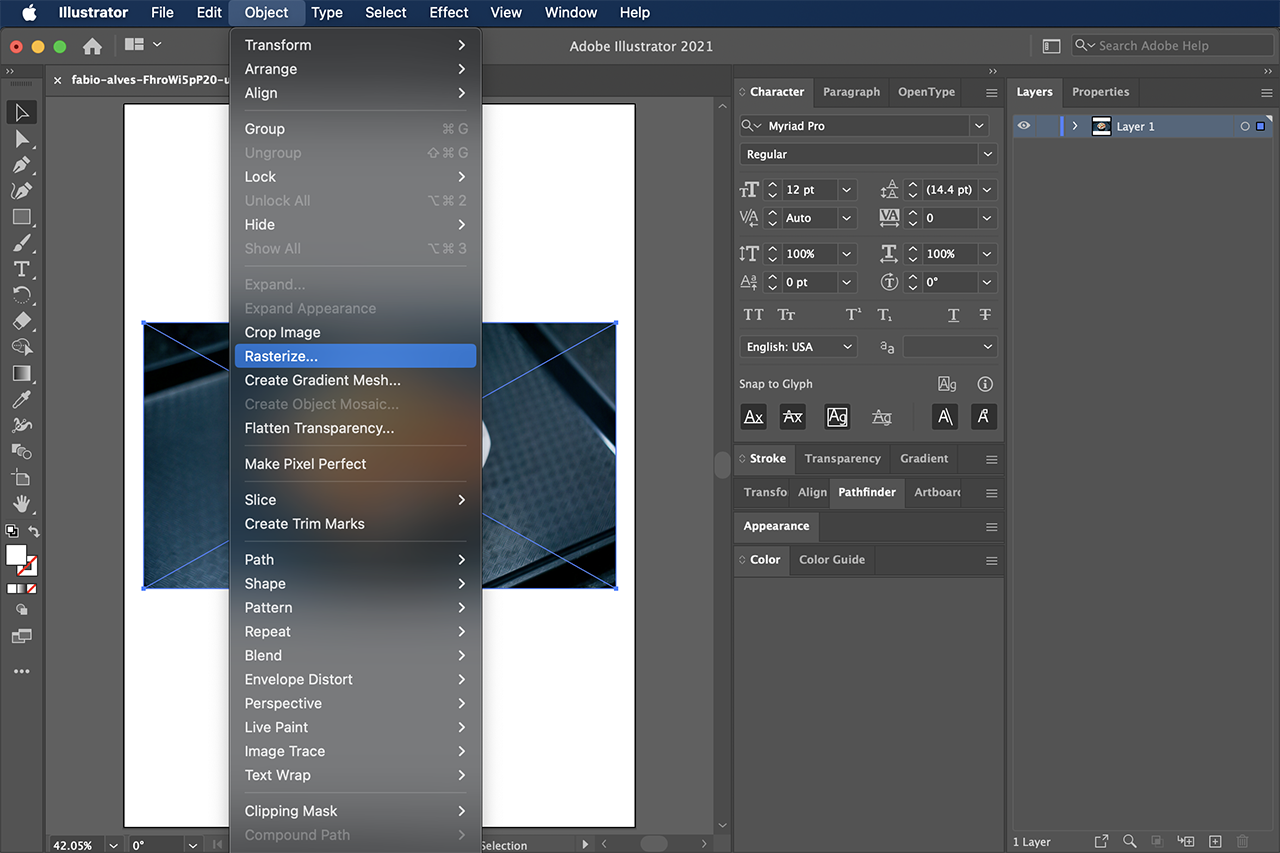1280x853 pixels.
Task: Select the Gradient tool
Action: tap(22, 373)
